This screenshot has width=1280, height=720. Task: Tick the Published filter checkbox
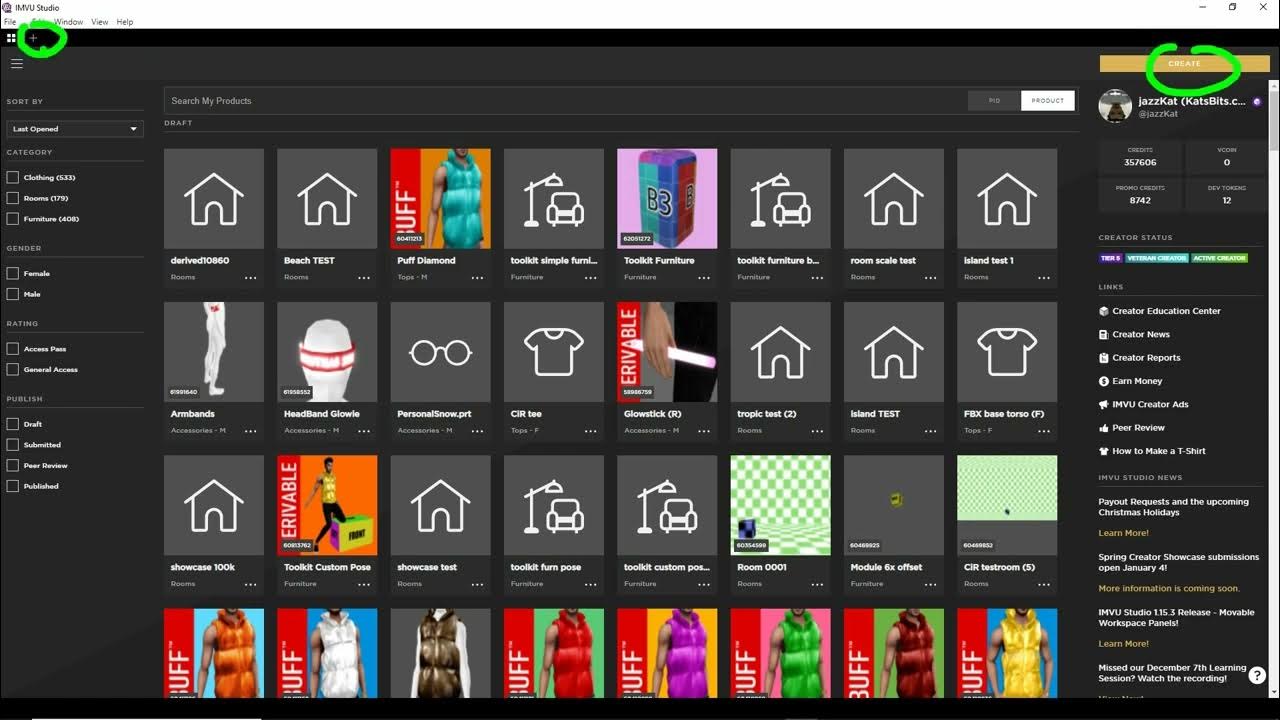tap(13, 486)
